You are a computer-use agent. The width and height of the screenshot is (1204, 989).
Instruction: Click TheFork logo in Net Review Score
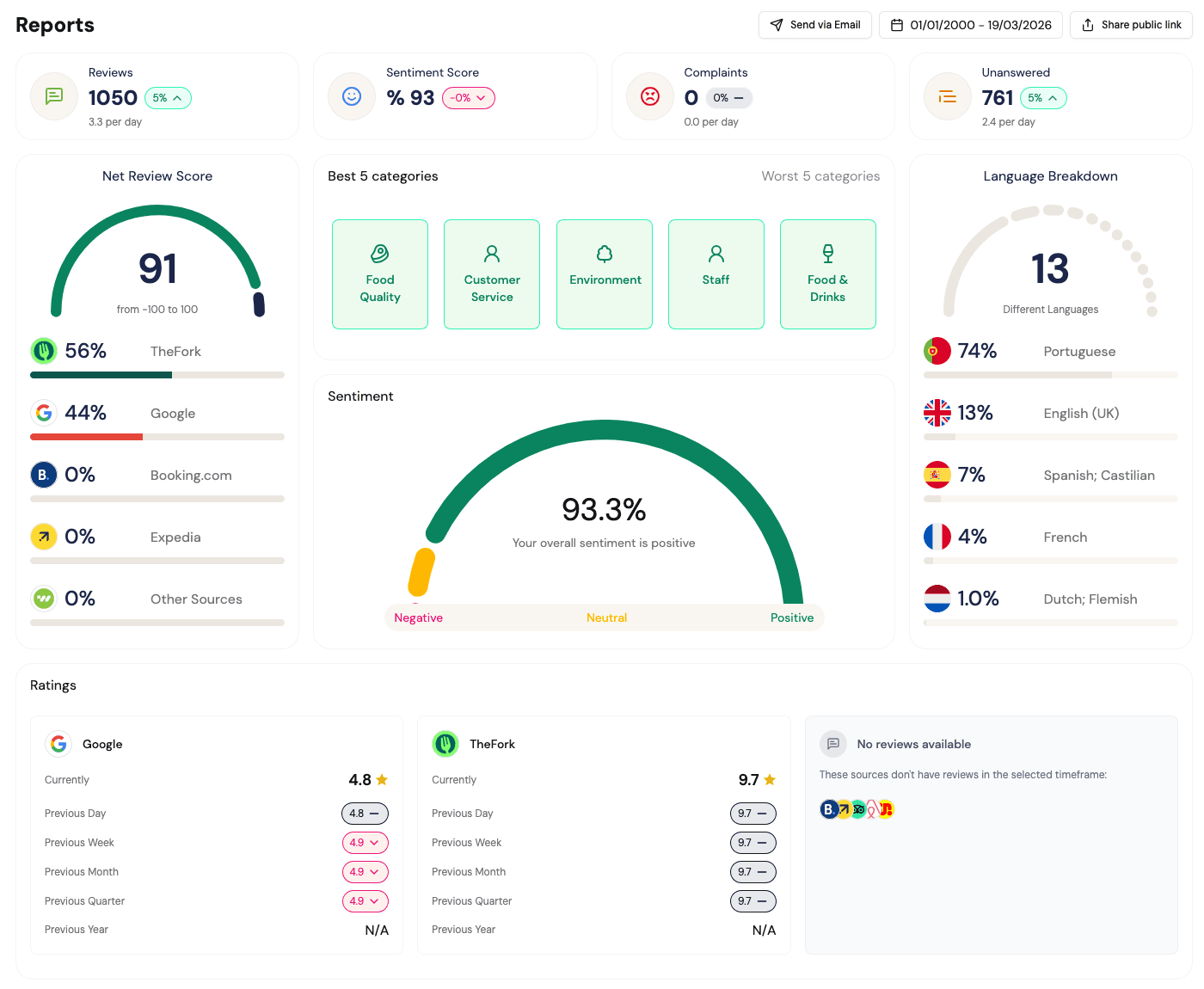tap(44, 351)
